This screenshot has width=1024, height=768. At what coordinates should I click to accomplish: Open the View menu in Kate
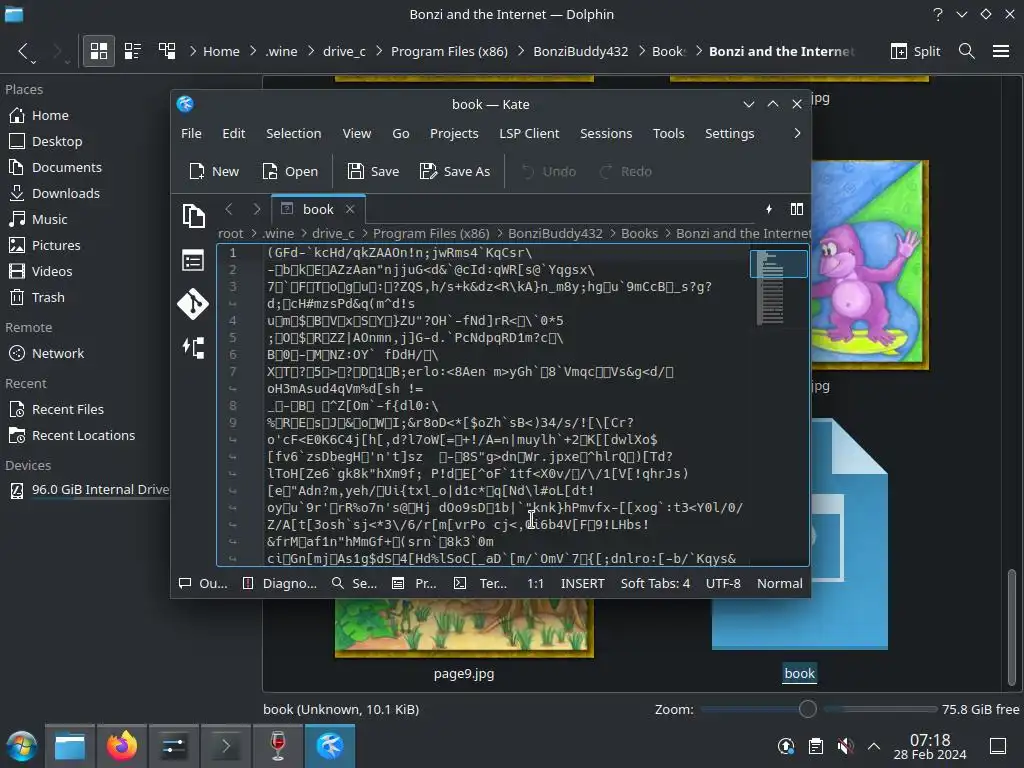[357, 133]
